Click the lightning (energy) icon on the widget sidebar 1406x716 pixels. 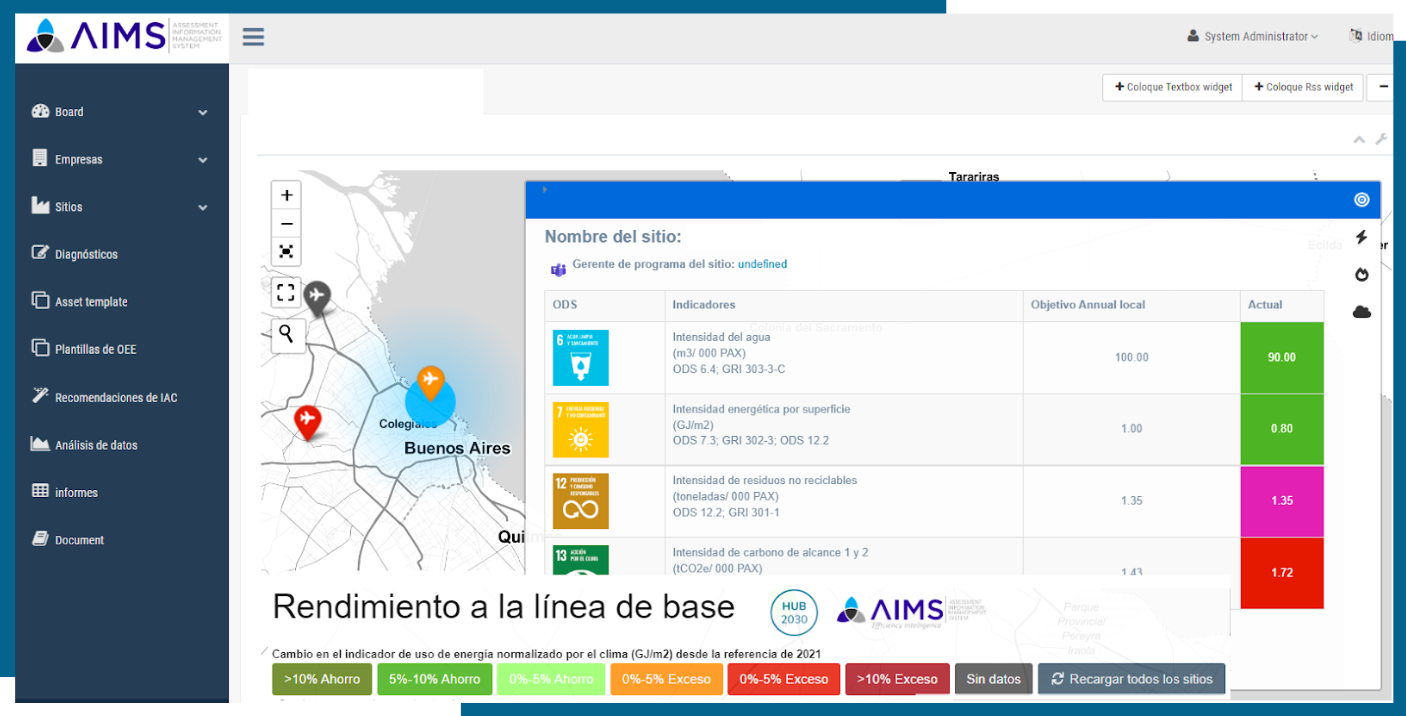tap(1361, 237)
